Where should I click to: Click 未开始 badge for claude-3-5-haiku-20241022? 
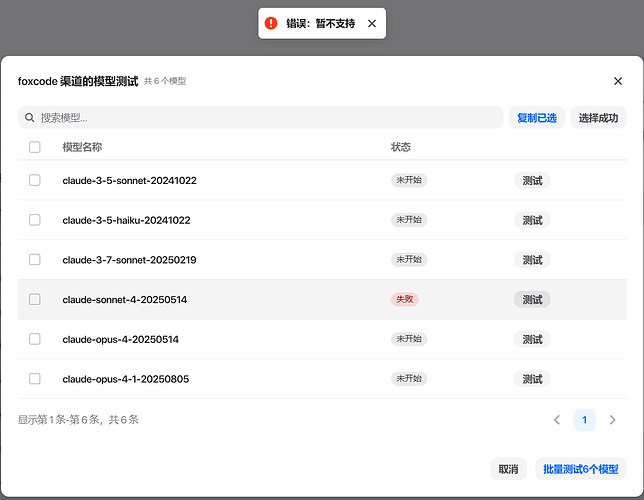click(x=409, y=220)
